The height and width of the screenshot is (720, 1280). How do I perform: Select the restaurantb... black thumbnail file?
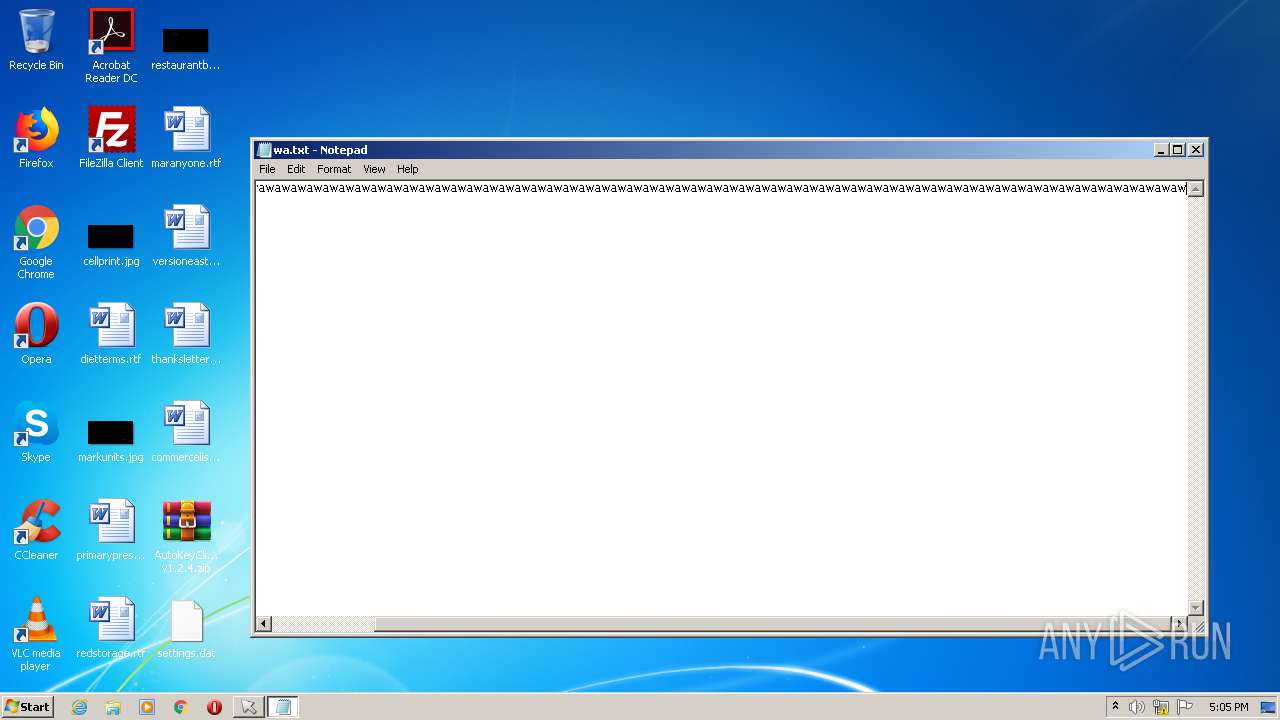pyautogui.click(x=185, y=48)
